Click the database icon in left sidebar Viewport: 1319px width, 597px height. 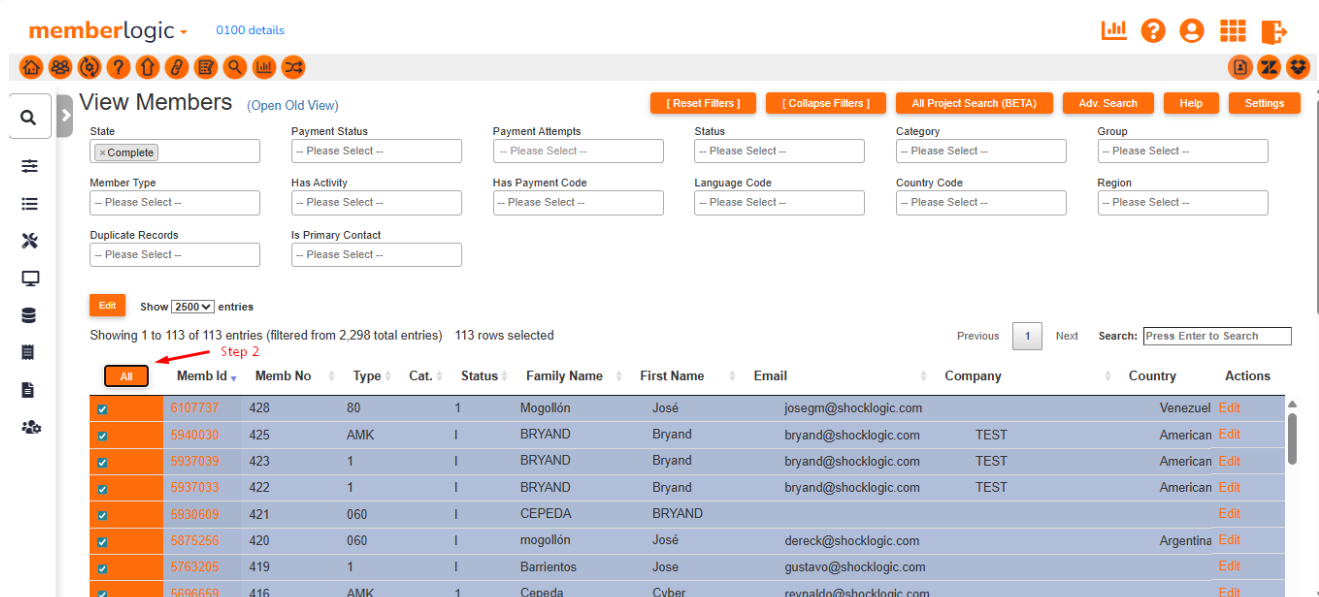pos(29,315)
